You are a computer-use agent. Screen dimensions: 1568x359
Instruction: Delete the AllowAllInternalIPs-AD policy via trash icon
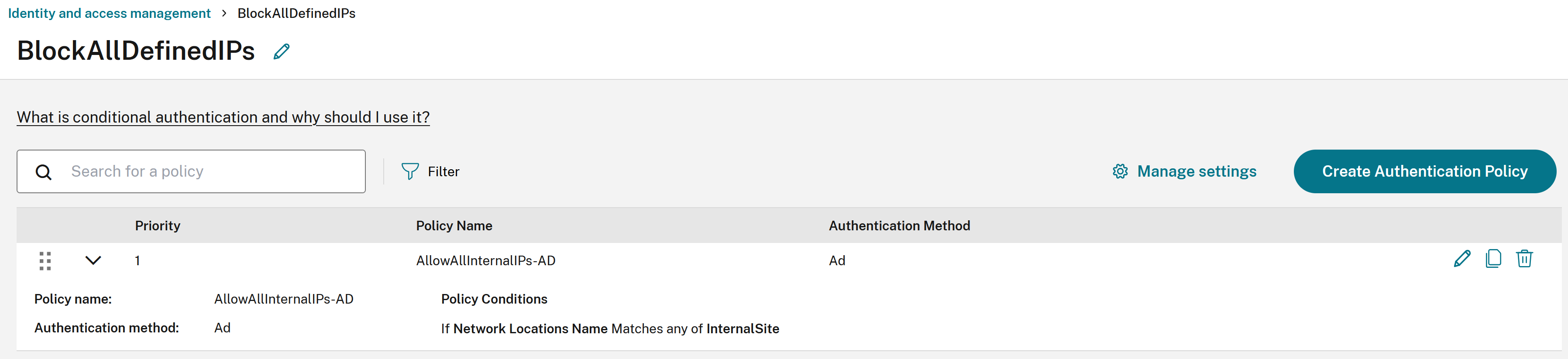point(1523,259)
